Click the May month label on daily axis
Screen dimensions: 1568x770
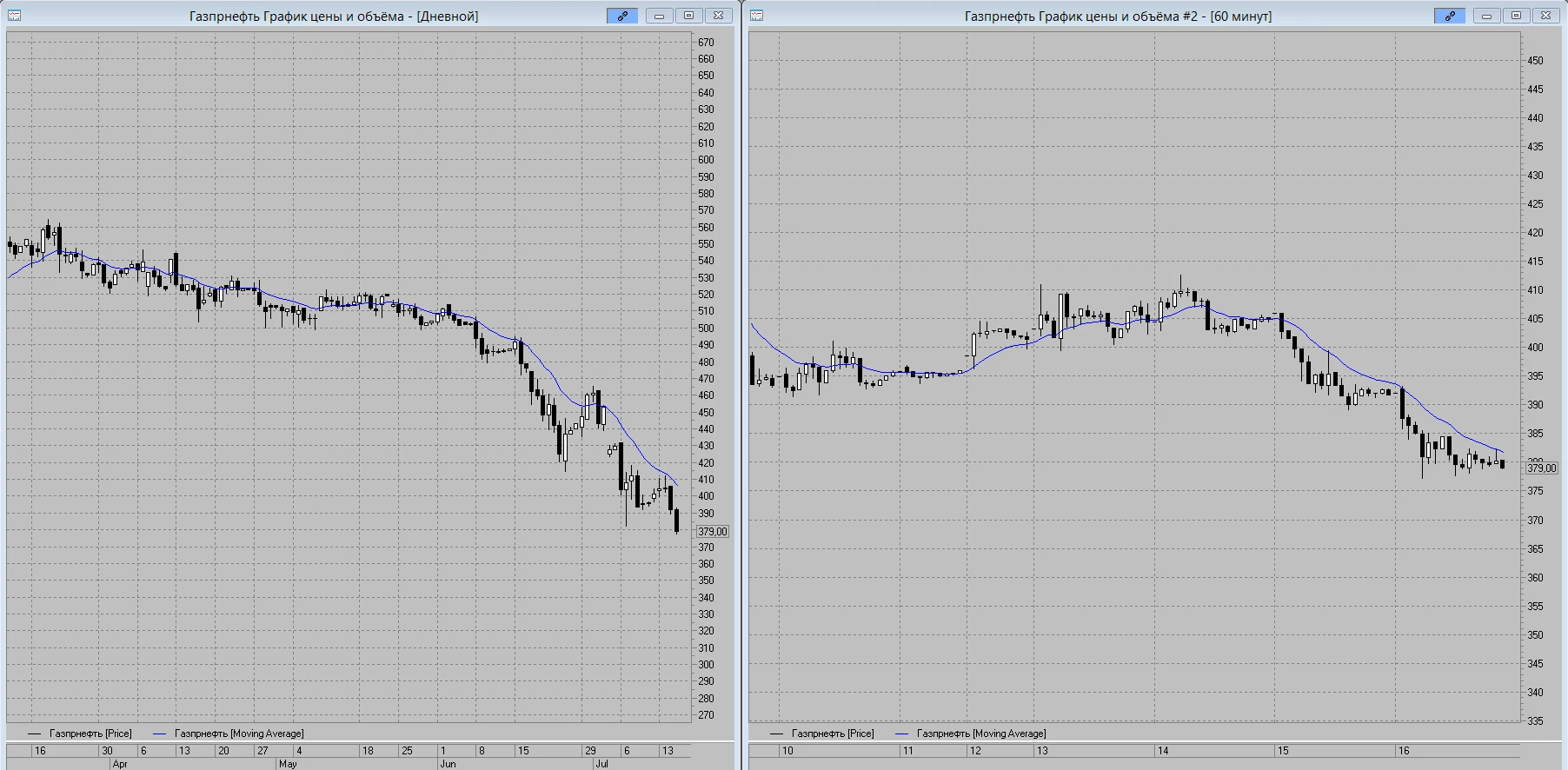click(x=288, y=764)
